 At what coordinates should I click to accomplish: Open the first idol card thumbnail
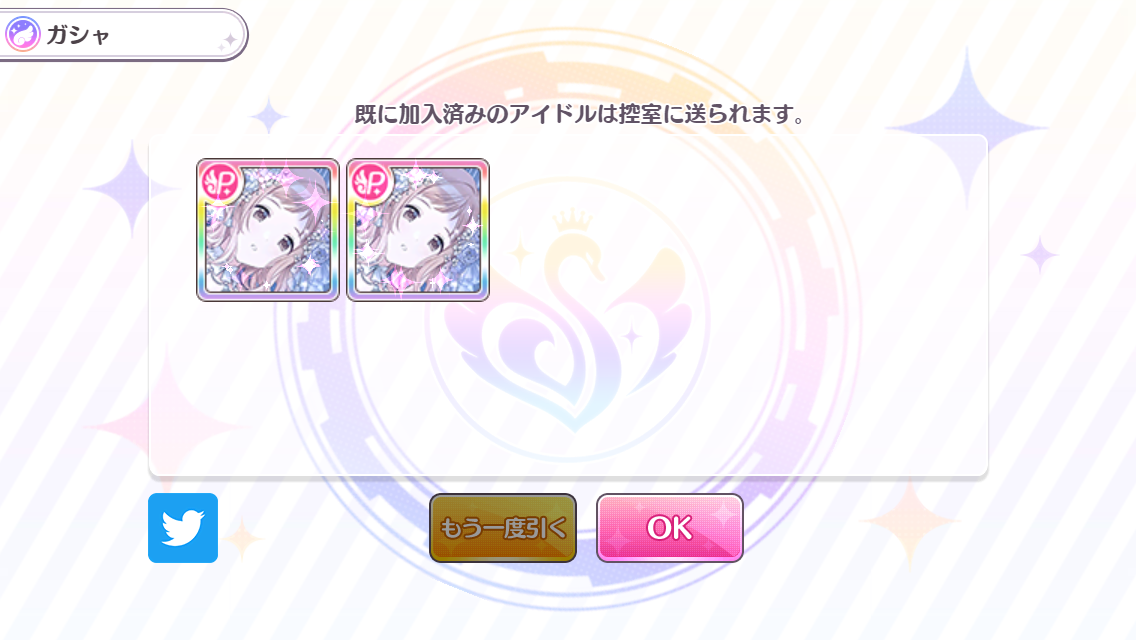tap(267, 230)
